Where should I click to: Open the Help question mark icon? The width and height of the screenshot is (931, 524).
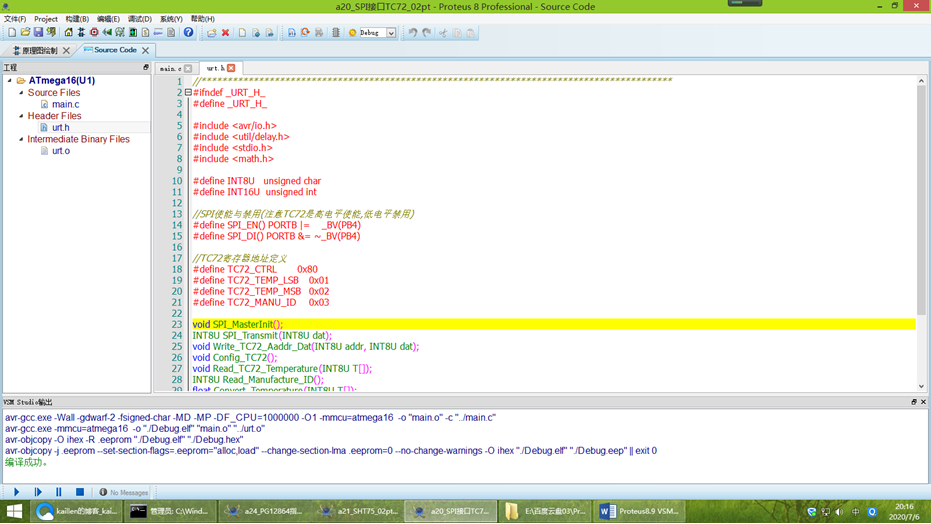188,33
